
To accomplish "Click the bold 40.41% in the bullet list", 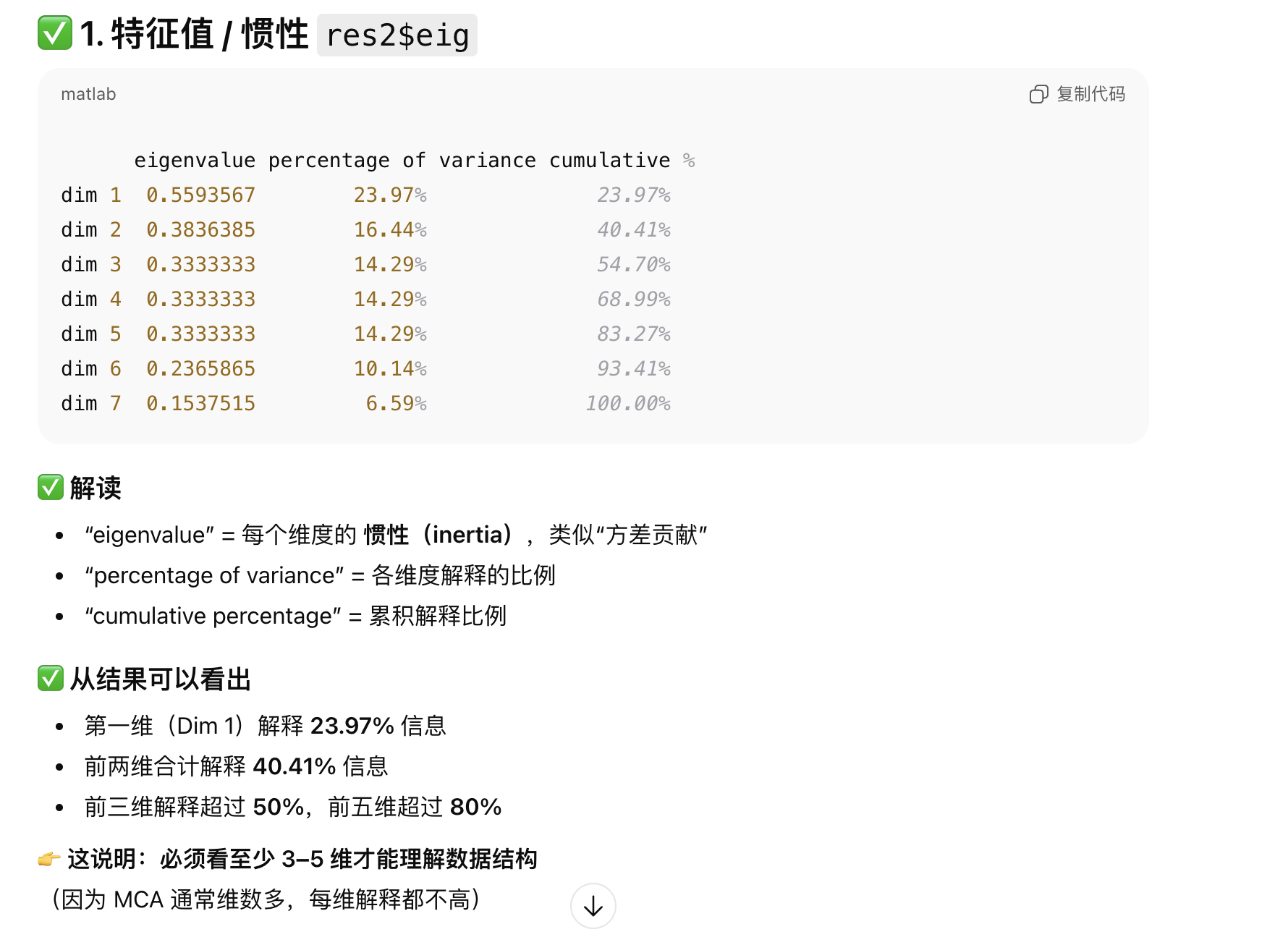I will click(x=295, y=766).
